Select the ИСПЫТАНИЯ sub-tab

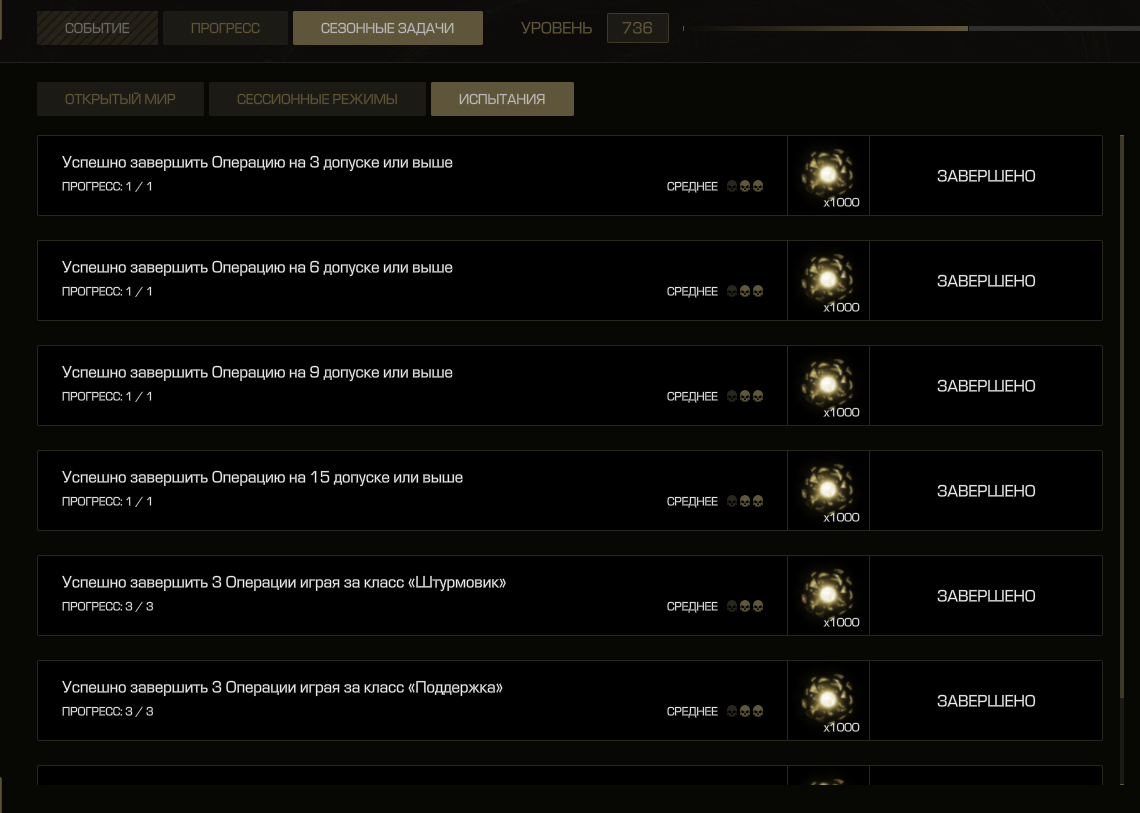[x=502, y=99]
